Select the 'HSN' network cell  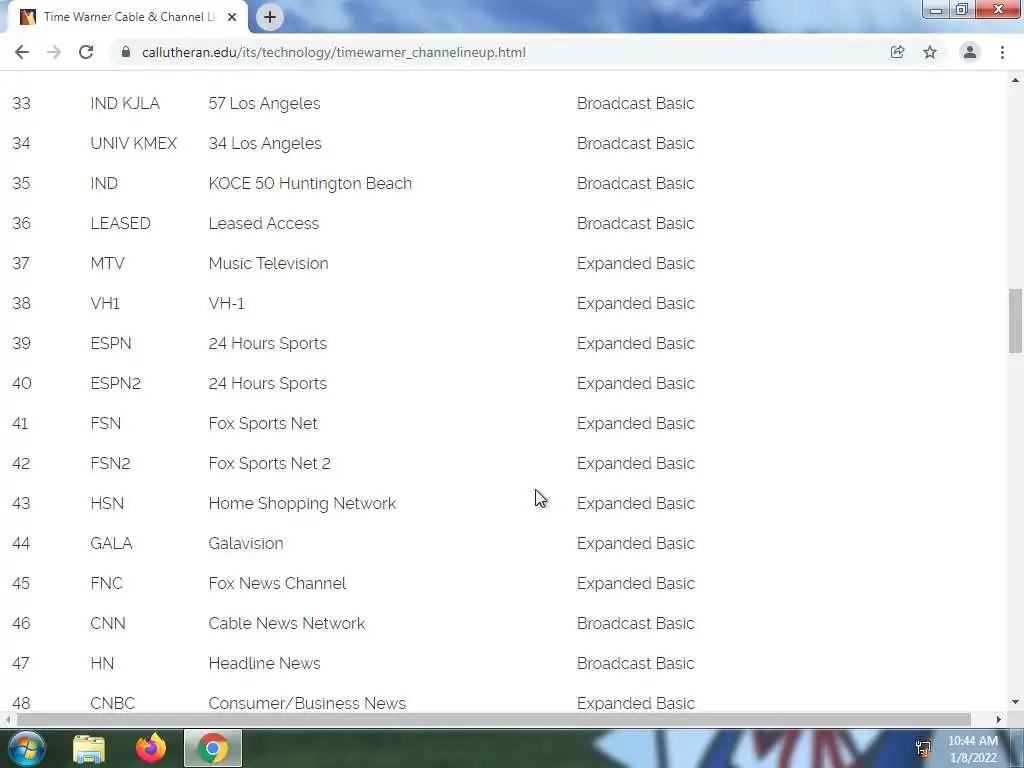pos(107,504)
